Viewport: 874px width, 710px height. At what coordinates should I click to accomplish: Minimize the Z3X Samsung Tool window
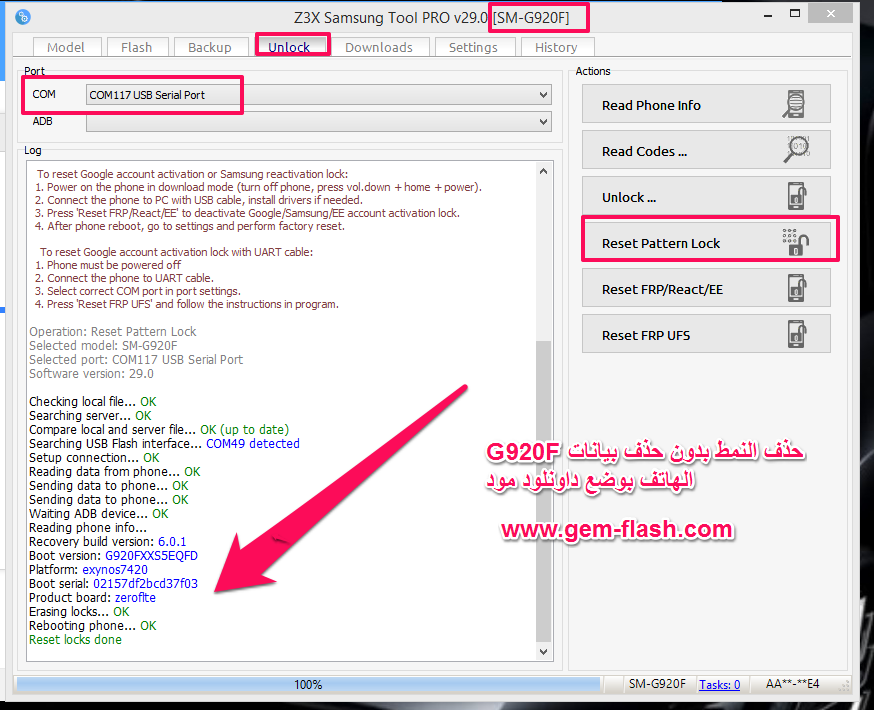768,14
